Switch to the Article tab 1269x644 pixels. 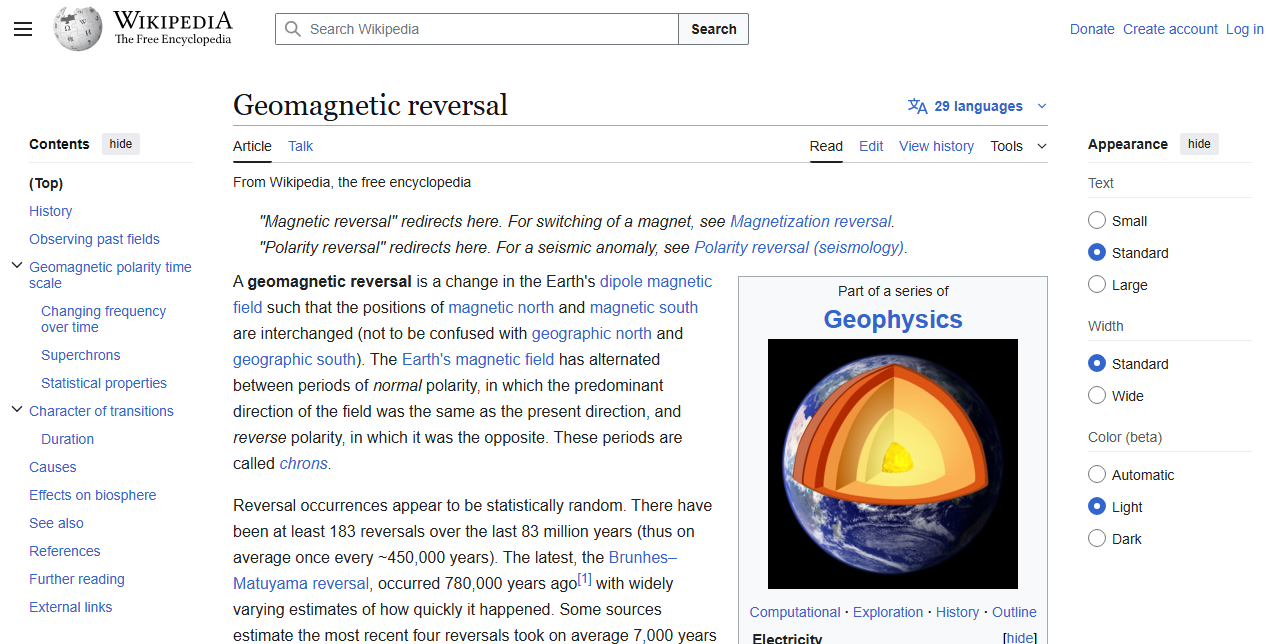pos(252,146)
